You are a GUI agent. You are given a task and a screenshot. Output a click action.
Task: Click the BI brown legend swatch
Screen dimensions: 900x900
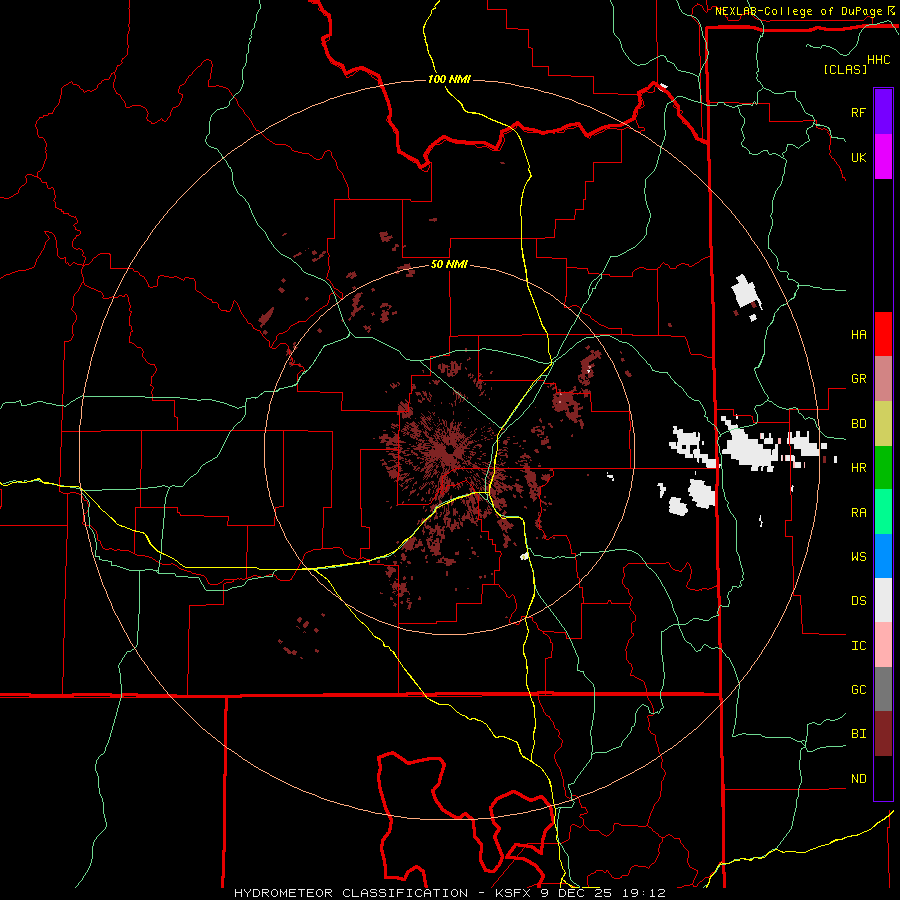883,734
